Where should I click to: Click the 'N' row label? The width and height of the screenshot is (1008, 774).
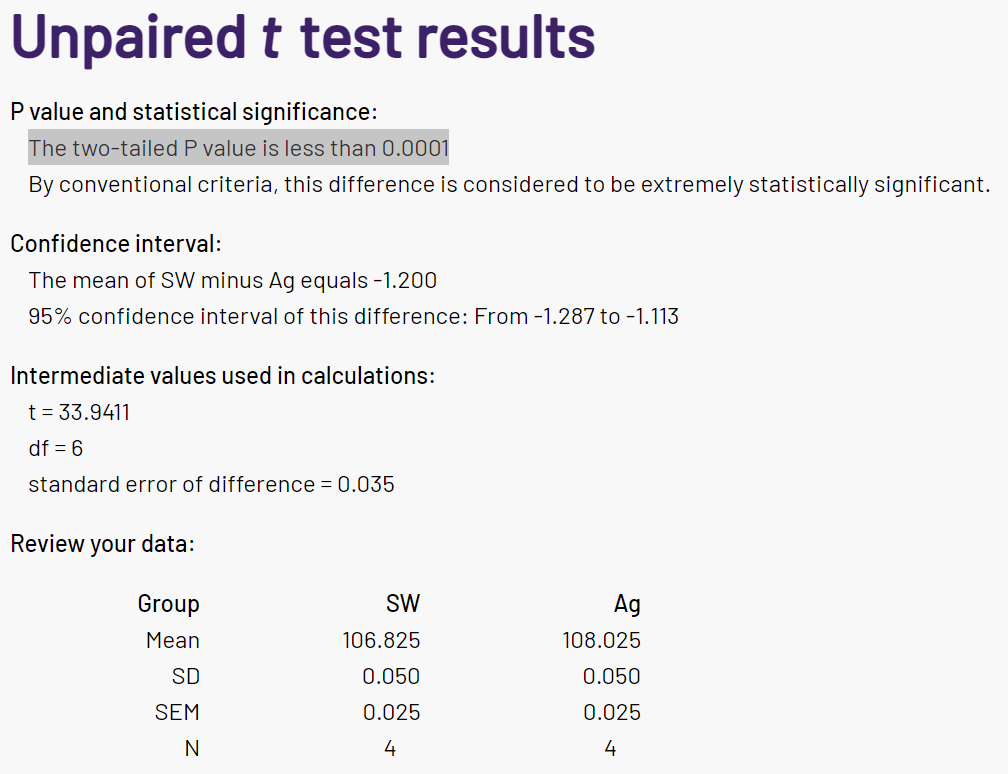pos(192,748)
